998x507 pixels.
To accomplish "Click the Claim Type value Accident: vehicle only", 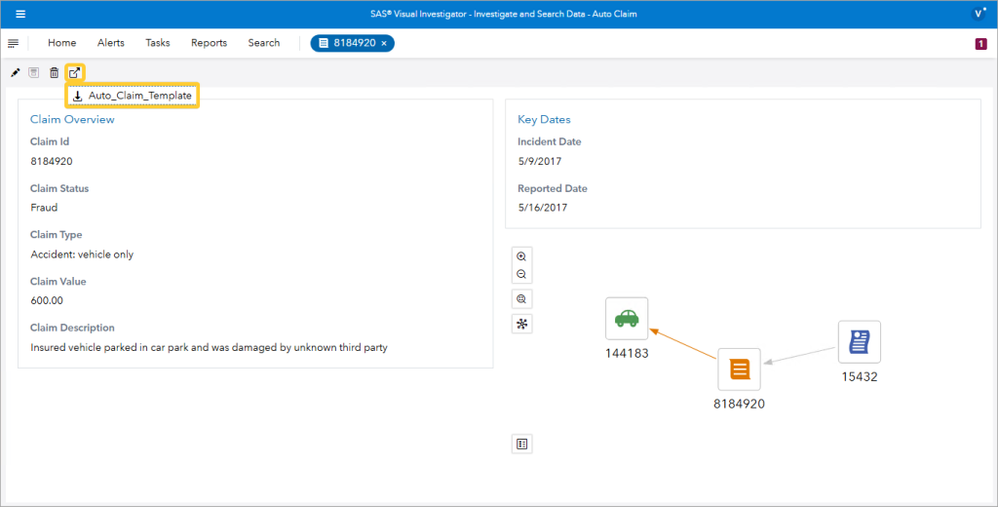I will [82, 254].
